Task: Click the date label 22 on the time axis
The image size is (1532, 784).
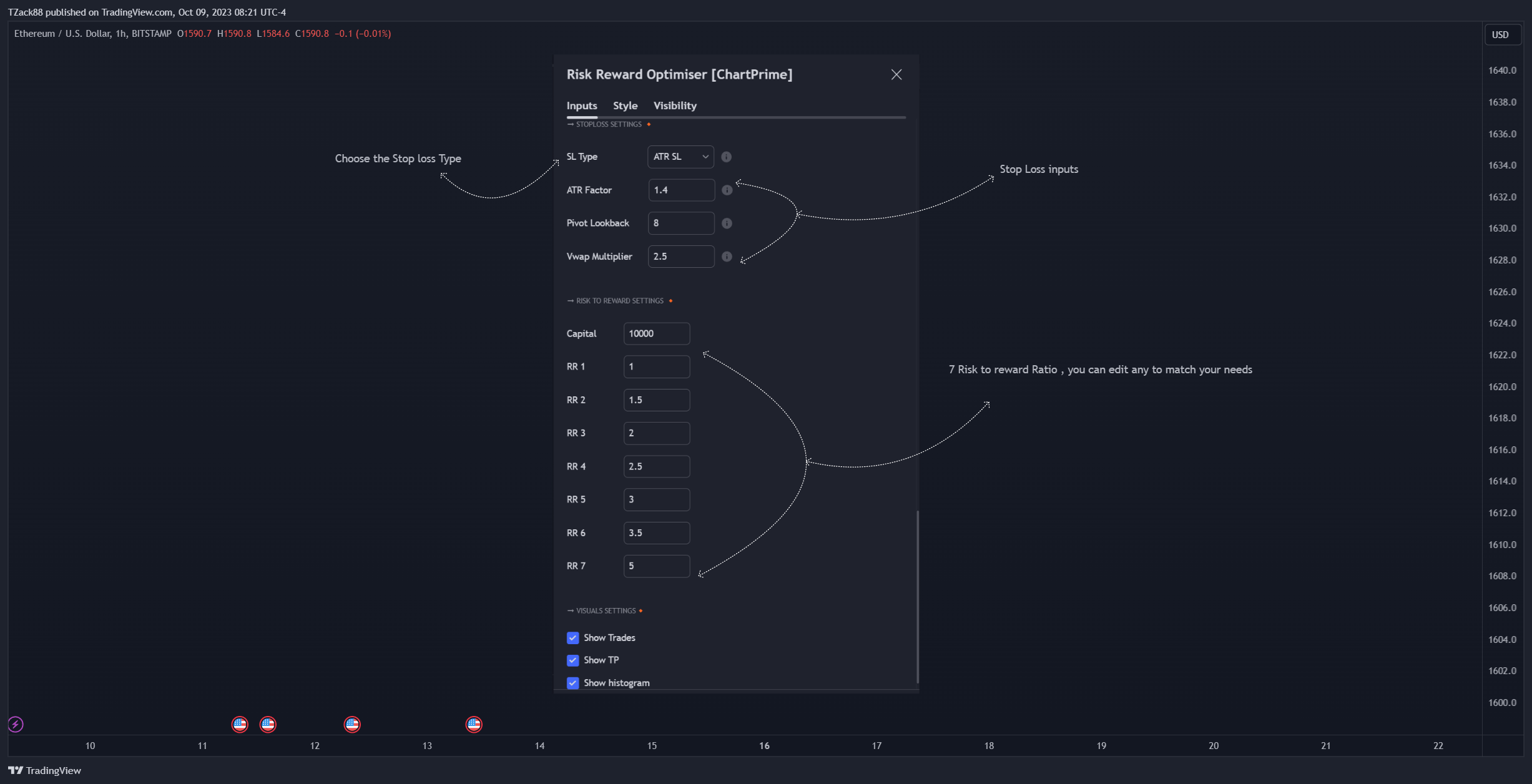Action: click(1438, 746)
